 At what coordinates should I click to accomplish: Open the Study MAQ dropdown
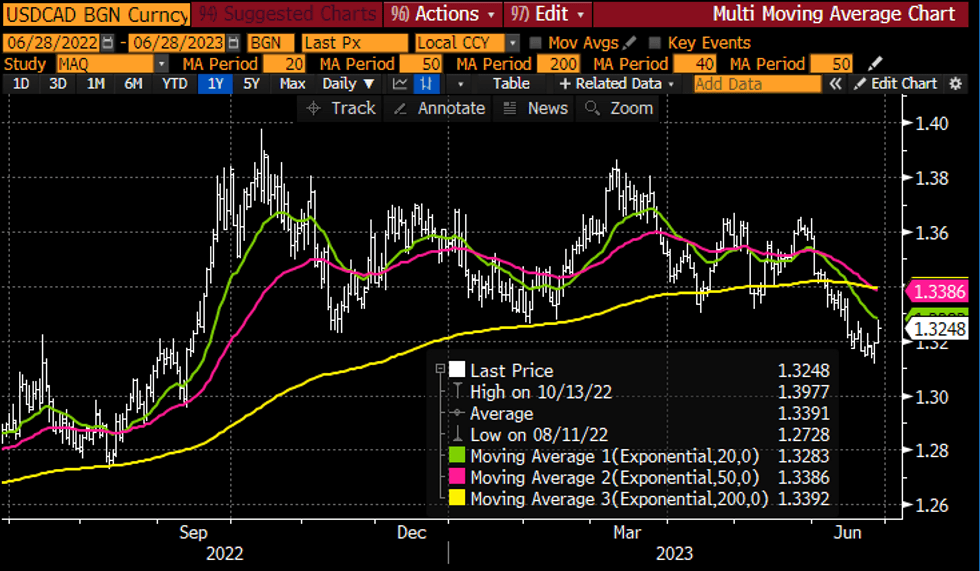[161, 64]
